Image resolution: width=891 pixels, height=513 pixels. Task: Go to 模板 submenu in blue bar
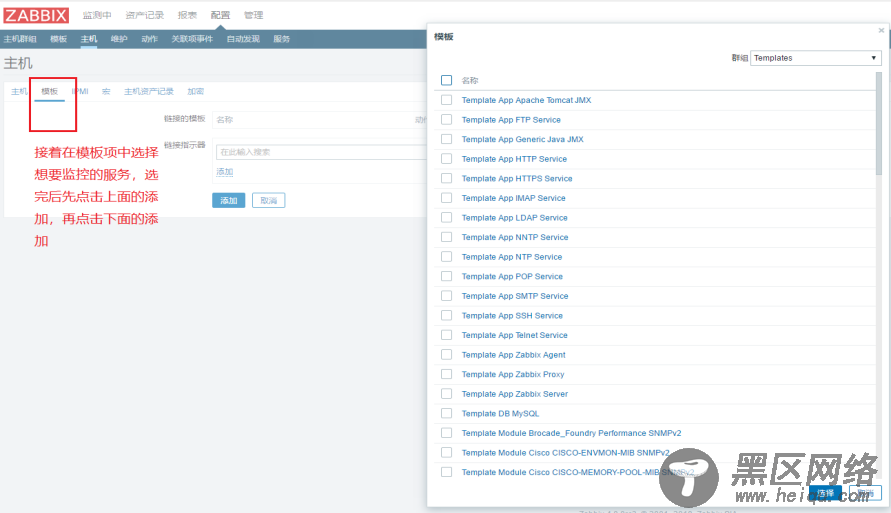click(x=59, y=39)
